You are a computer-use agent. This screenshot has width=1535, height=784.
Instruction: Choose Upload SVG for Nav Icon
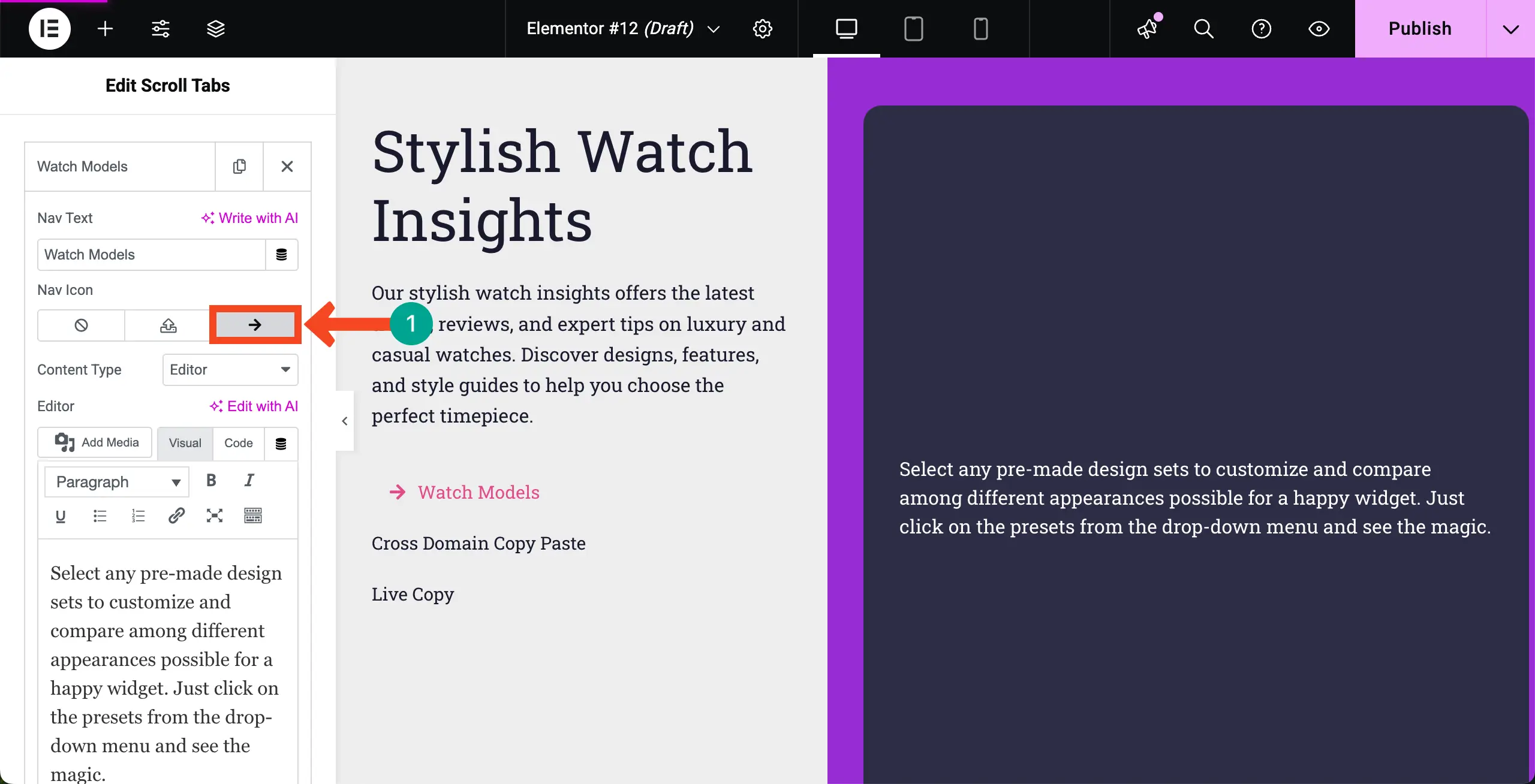168,325
